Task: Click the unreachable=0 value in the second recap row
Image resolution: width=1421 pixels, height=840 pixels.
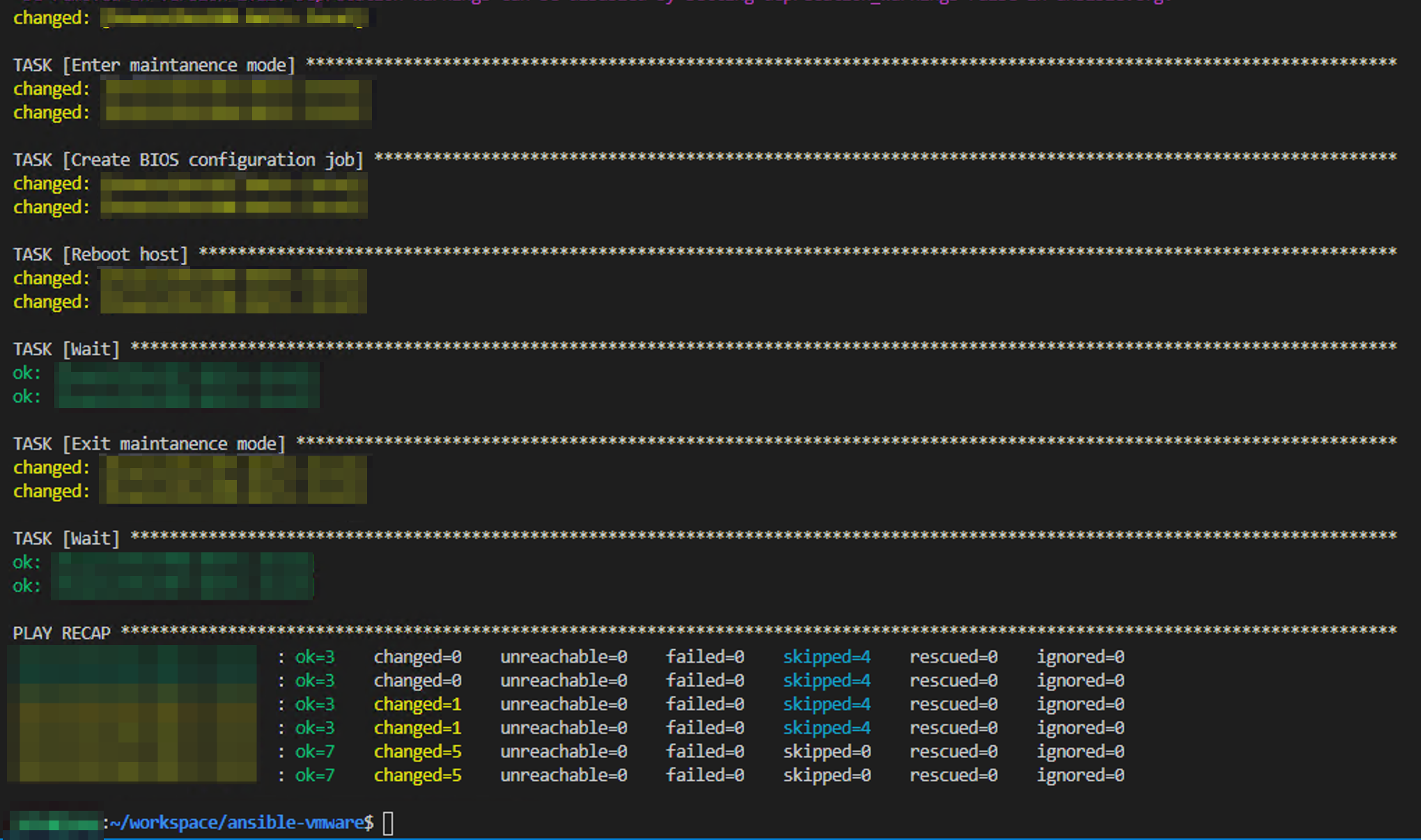Action: click(x=563, y=680)
